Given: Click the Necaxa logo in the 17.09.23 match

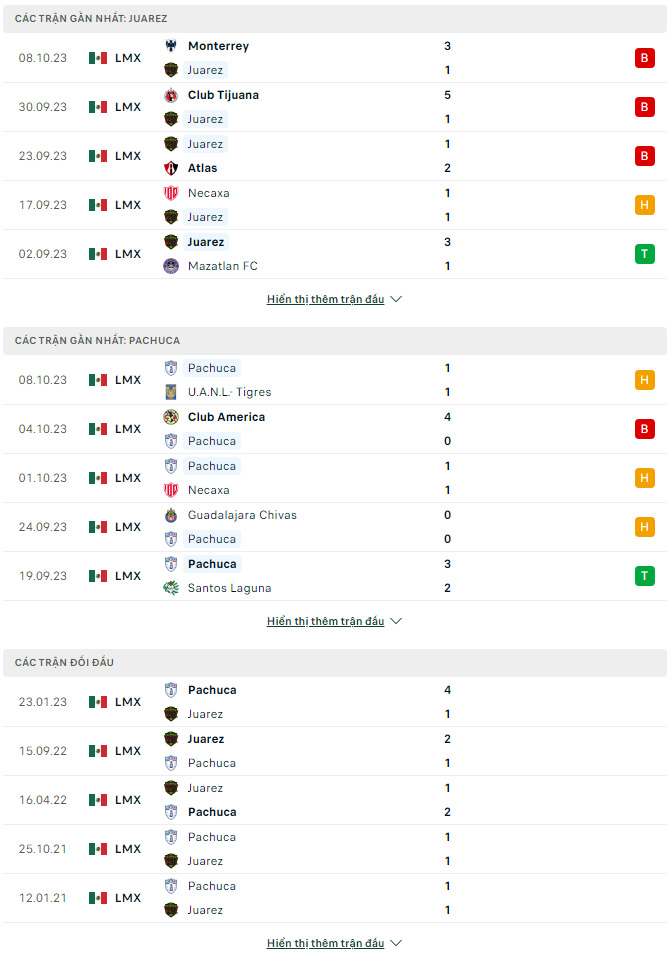Looking at the screenshot, I should point(171,193).
